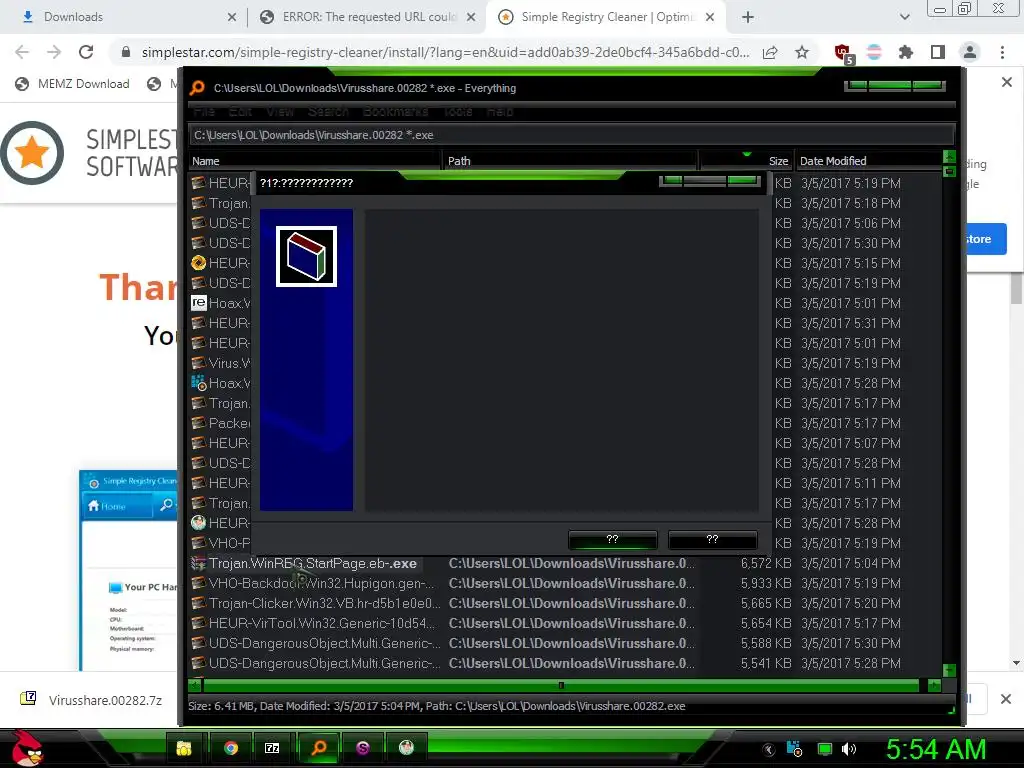
Task: Open Search menu in Everything
Action: click(x=328, y=112)
